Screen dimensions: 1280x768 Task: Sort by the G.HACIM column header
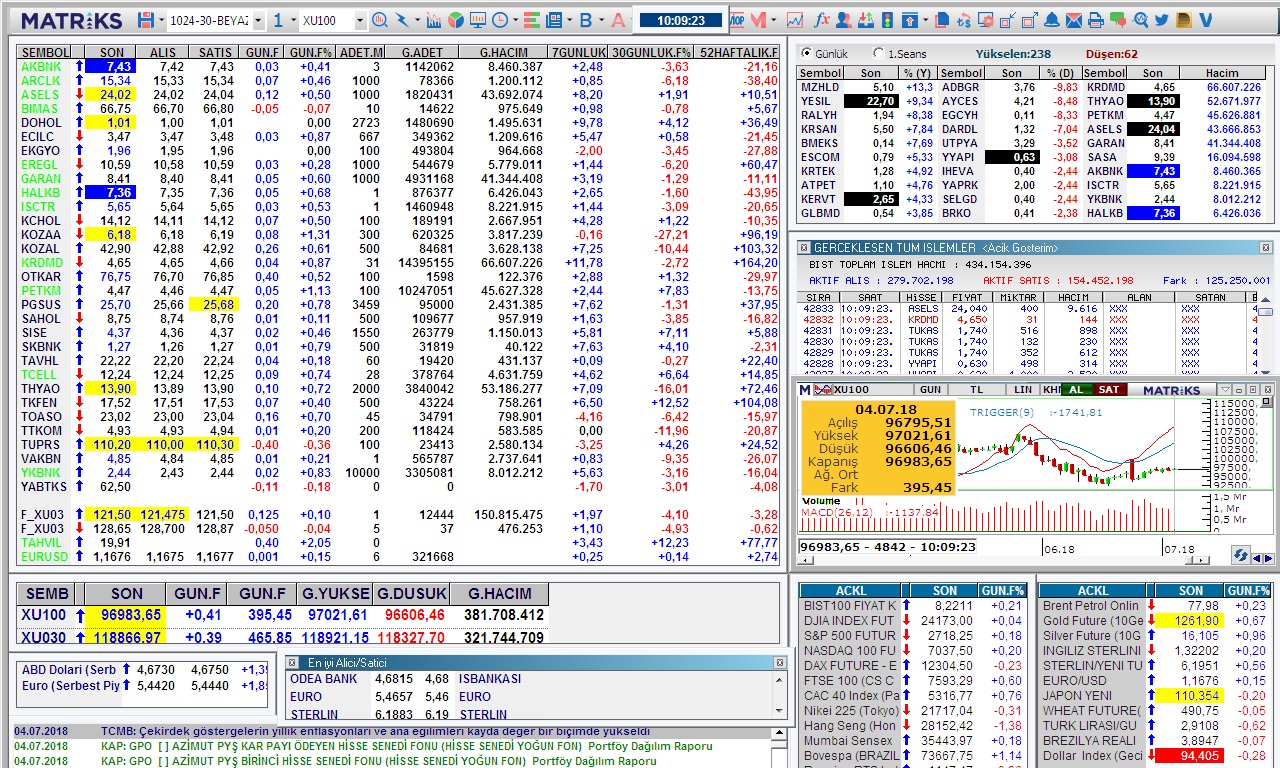coord(502,52)
